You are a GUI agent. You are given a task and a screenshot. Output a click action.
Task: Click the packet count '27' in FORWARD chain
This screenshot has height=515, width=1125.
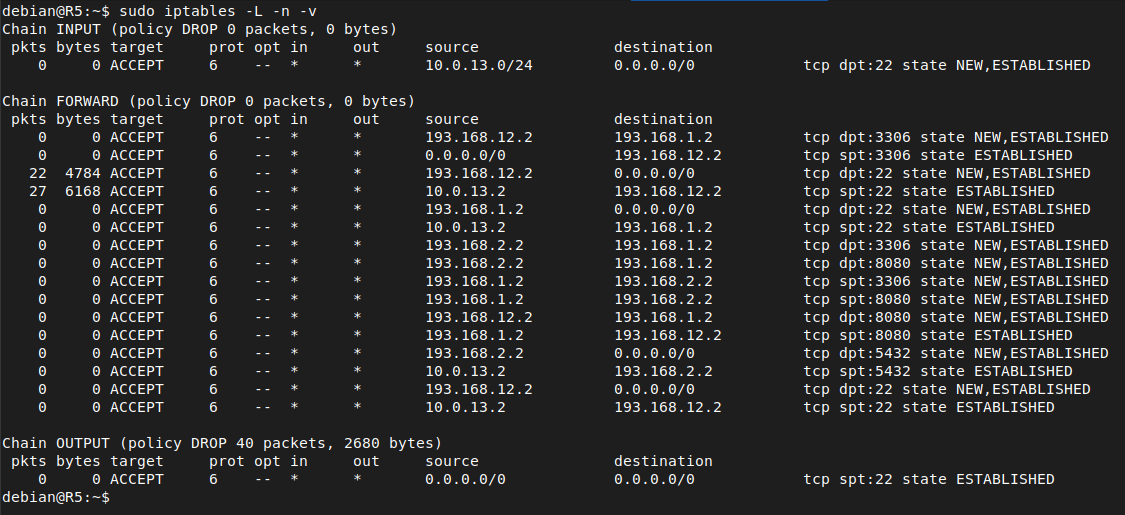click(x=38, y=191)
